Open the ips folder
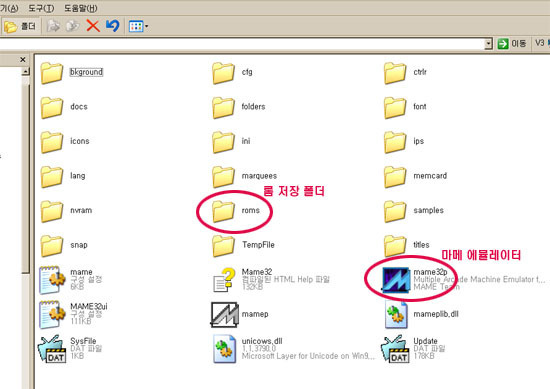Image resolution: width=550 pixels, height=389 pixels. pos(404,141)
